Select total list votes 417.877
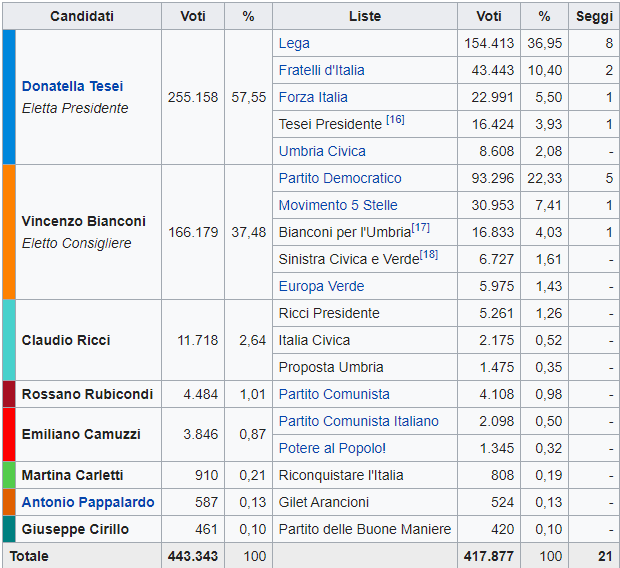The image size is (620, 568). click(x=489, y=556)
